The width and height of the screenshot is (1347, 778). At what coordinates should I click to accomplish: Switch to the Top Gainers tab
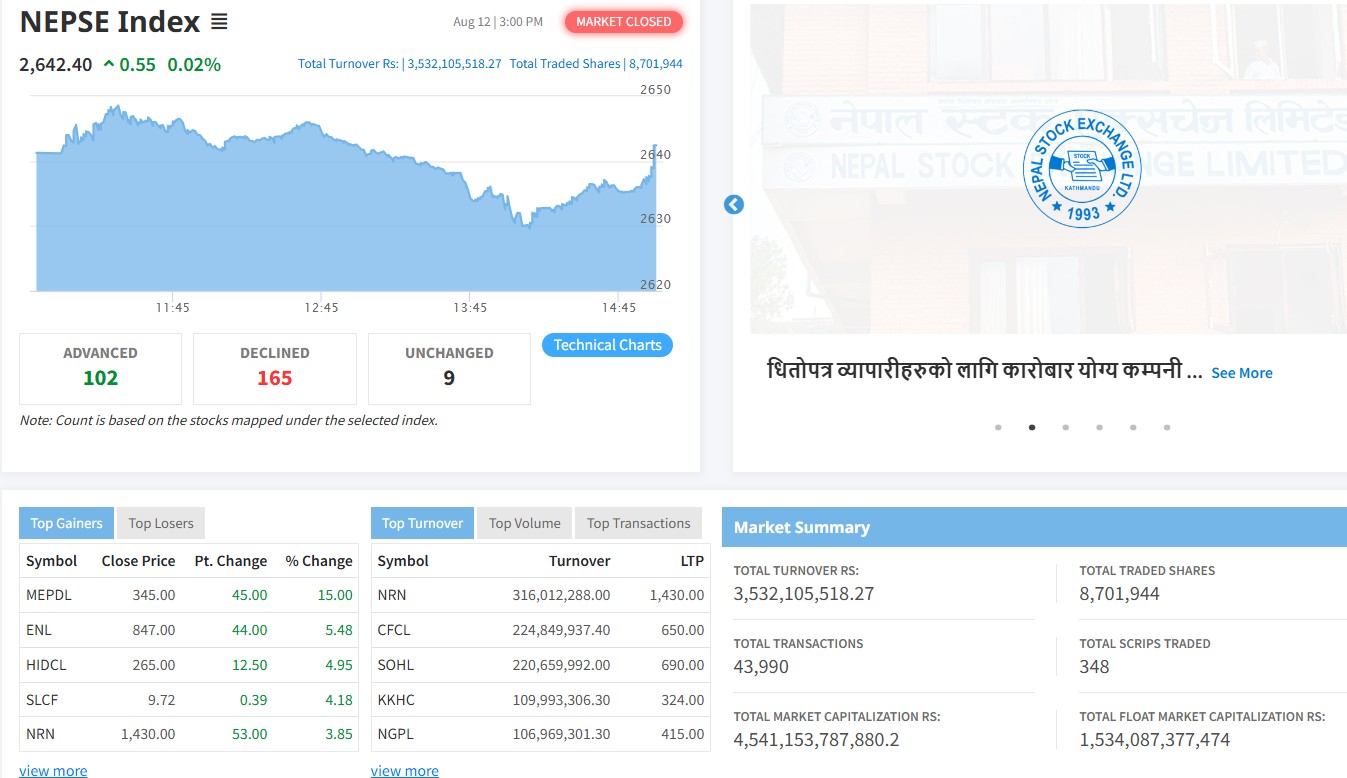click(67, 523)
